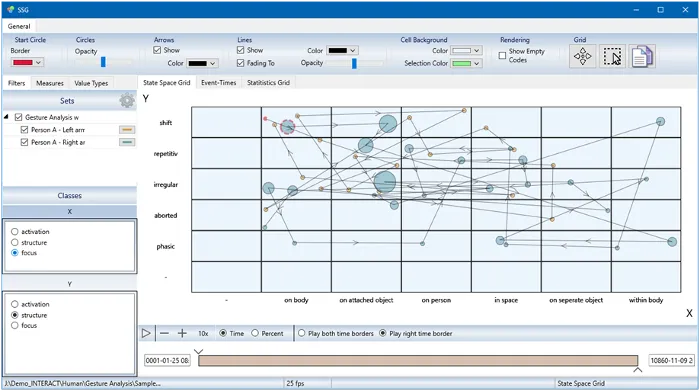This screenshot has width=700, height=391.
Task: Open the Event-Times tab
Action: pos(218,83)
